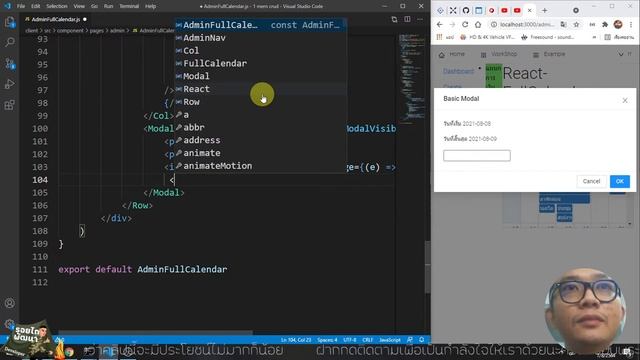
Task: Bookmark this page with star icon
Action: (576, 24)
